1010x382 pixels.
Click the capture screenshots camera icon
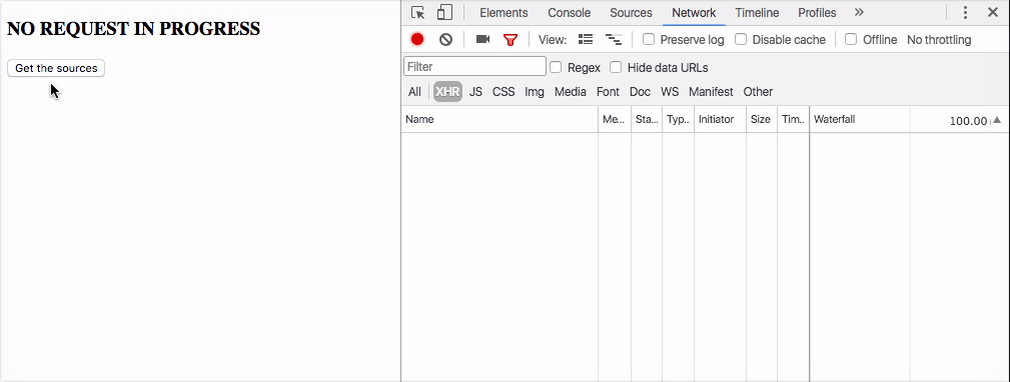[x=482, y=39]
